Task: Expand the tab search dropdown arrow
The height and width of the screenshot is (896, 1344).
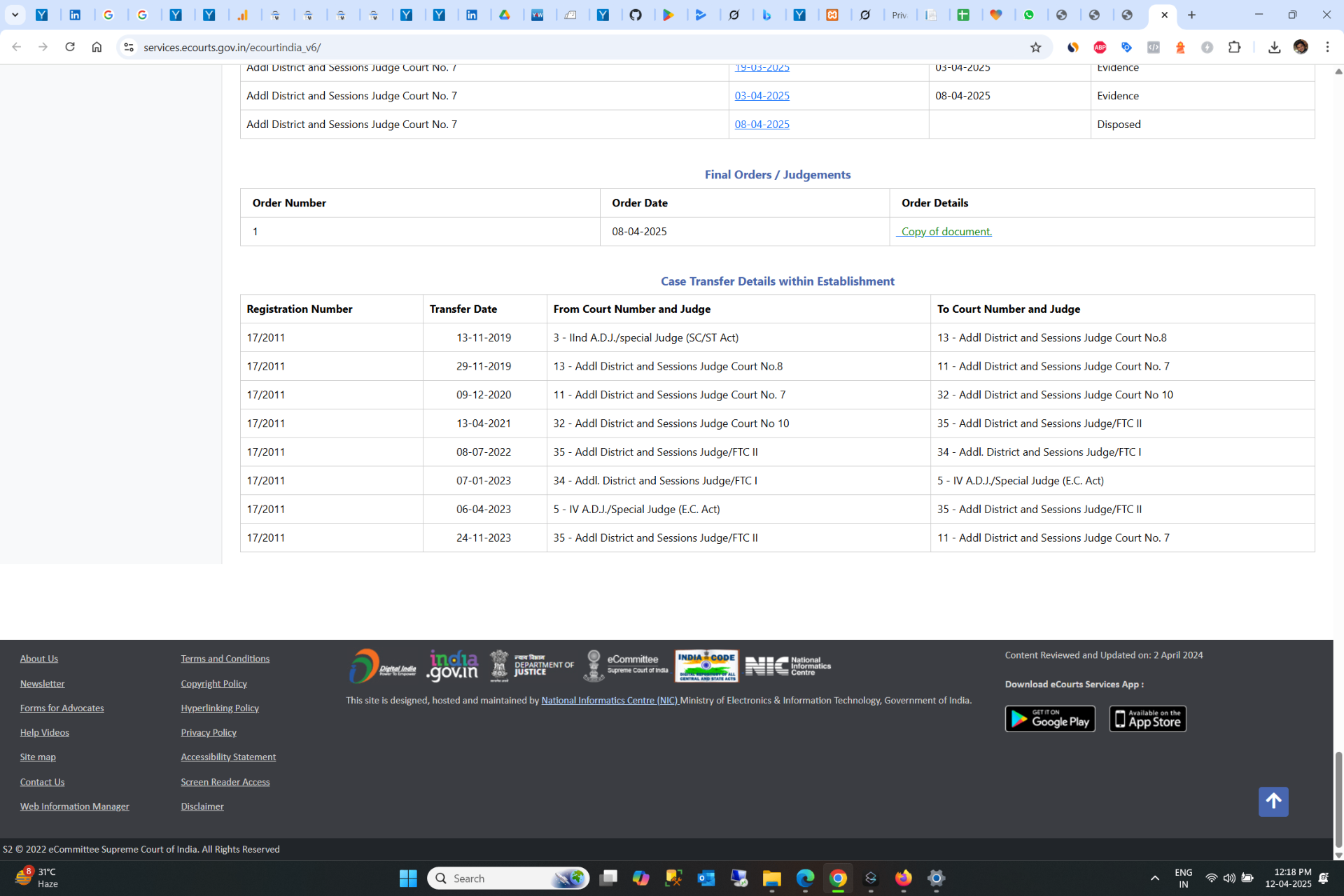Action: [x=15, y=15]
